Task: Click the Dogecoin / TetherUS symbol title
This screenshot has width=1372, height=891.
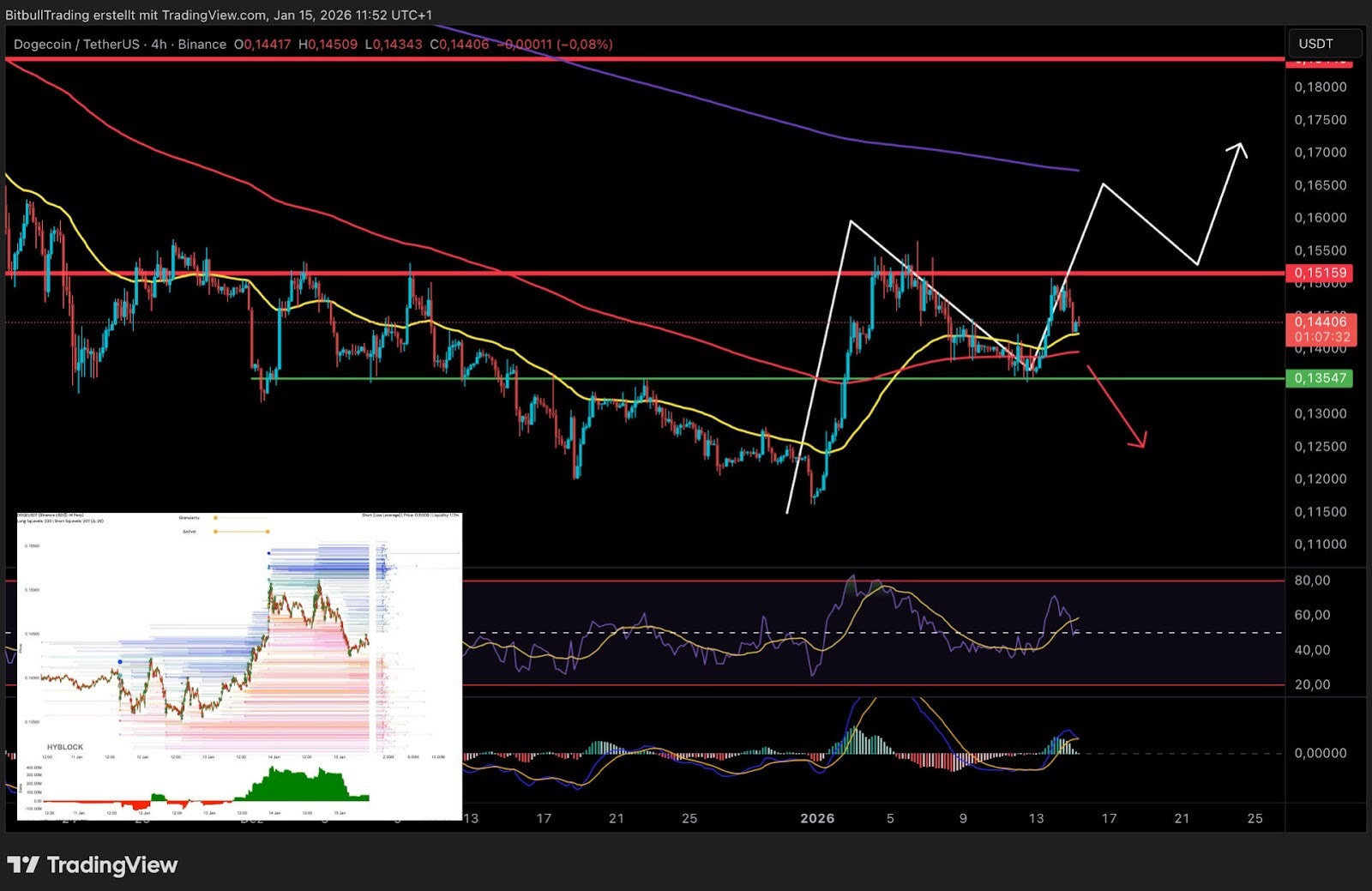Action: pyautogui.click(x=76, y=45)
